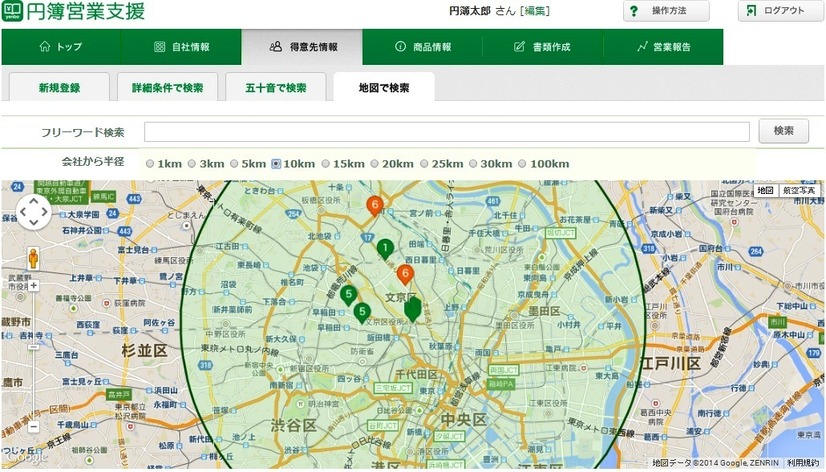Select the 10km radius option
This screenshot has width=826, height=472.
(276, 164)
